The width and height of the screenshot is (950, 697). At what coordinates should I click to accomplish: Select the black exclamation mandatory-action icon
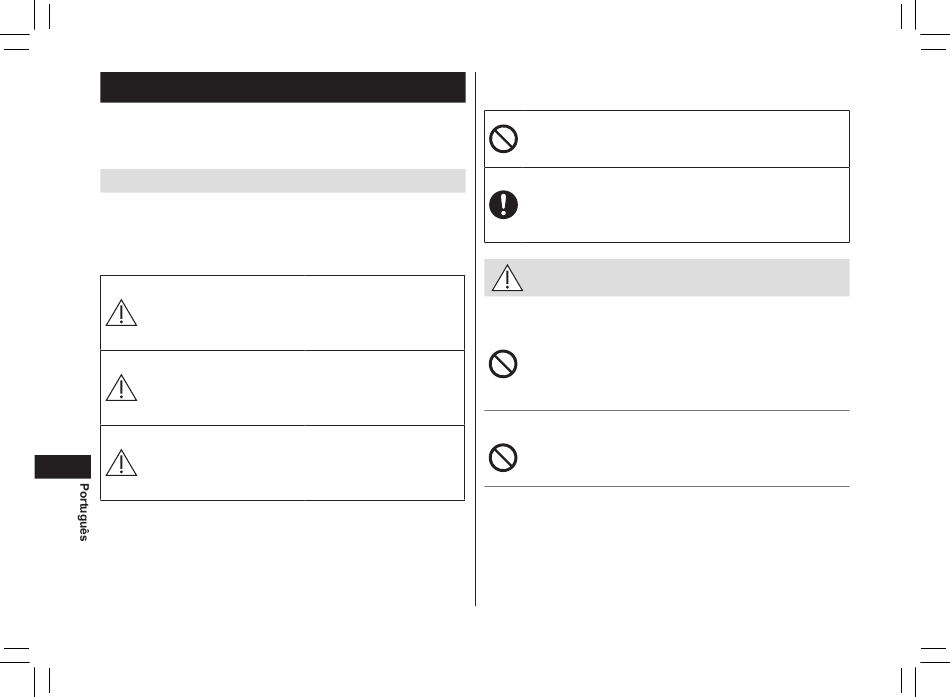tap(503, 204)
